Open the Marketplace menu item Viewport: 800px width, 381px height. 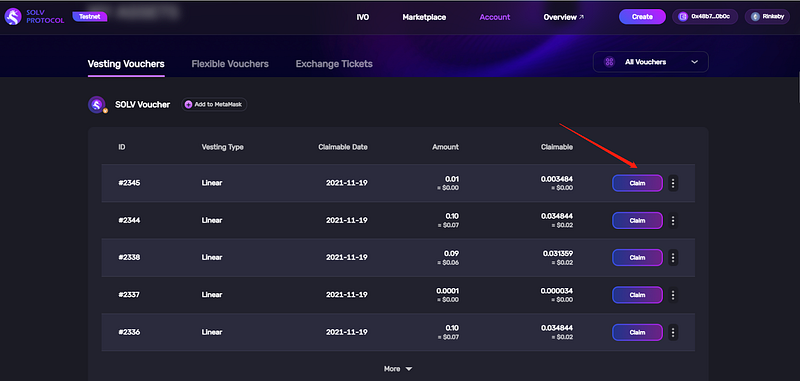click(424, 17)
